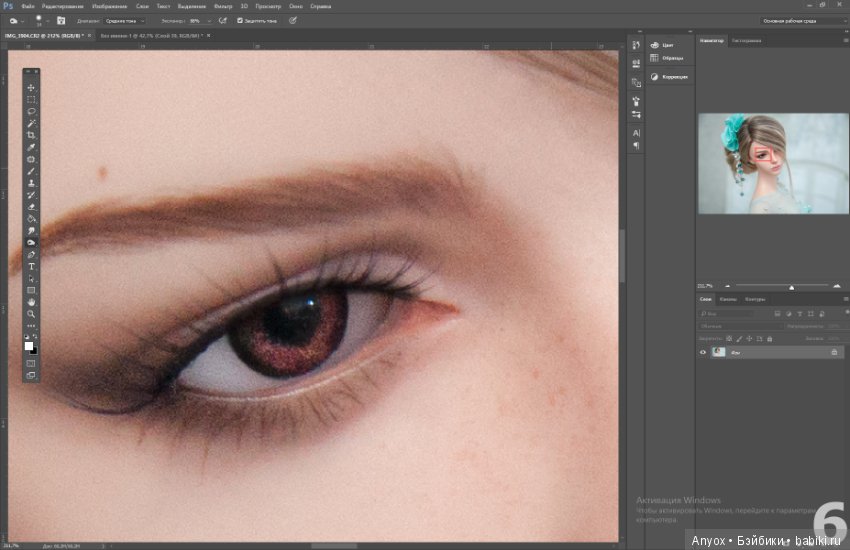This screenshot has height=550, width=850.
Task: Select the Eyedropper tool
Action: pos(31,147)
